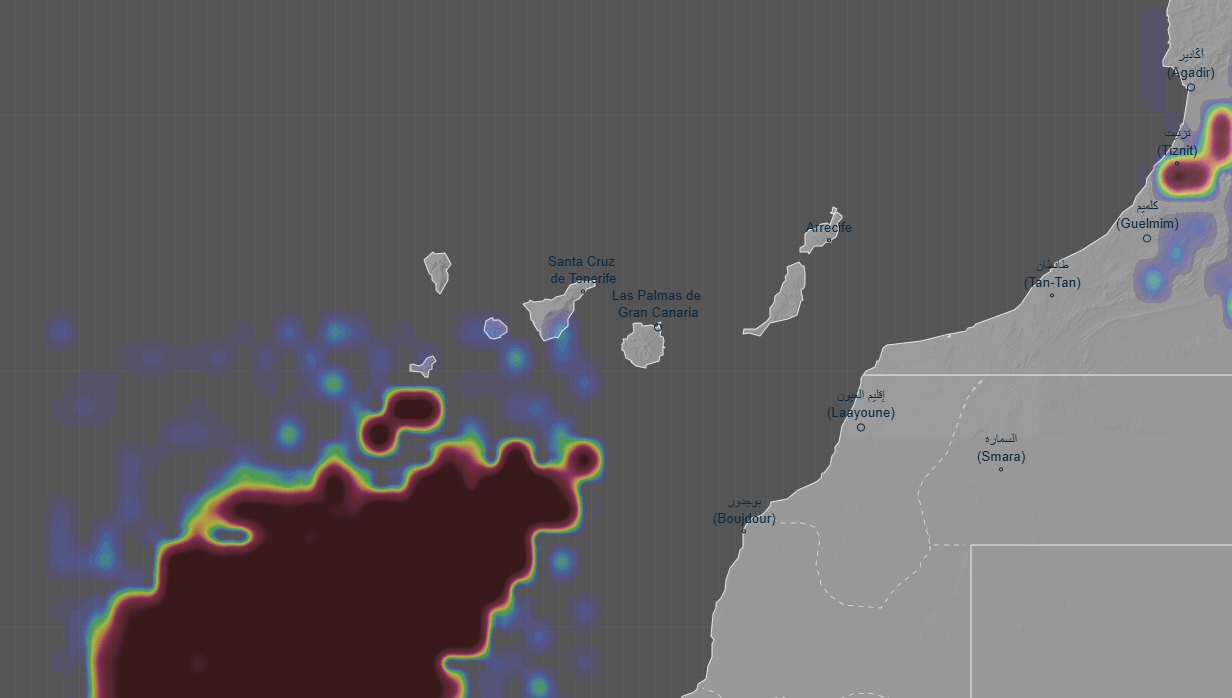Select the Agadir city marker circle

point(1190,87)
